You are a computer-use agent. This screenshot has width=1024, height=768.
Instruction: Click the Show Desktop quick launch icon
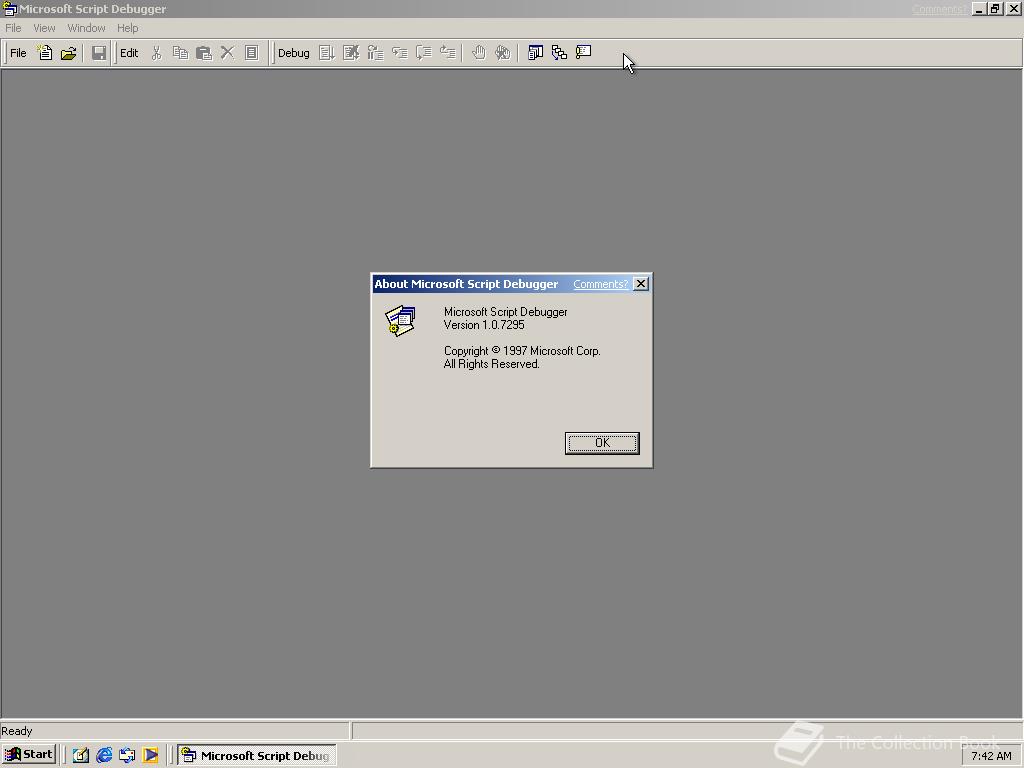click(x=80, y=756)
